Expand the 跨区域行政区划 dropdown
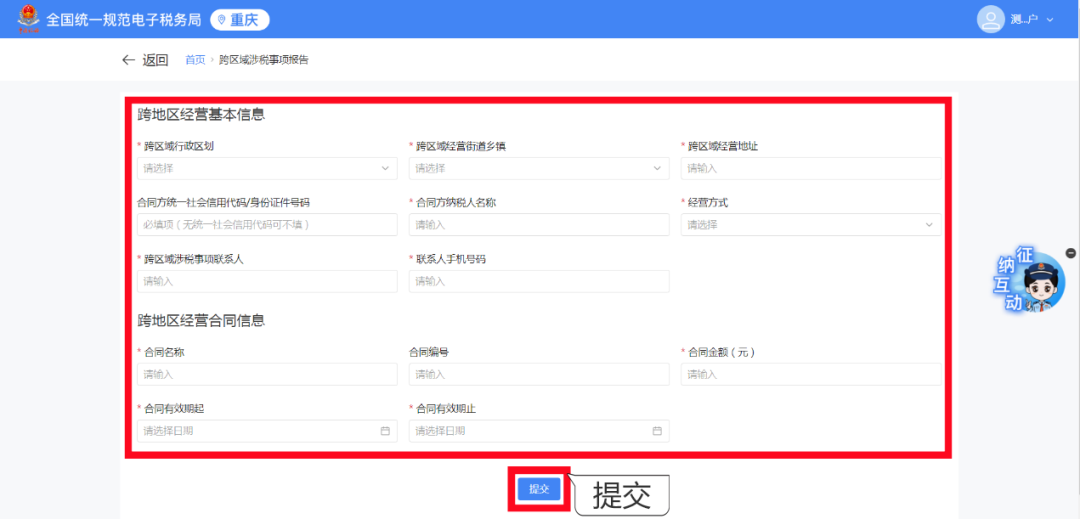Image resolution: width=1080 pixels, height=519 pixels. [x=267, y=168]
